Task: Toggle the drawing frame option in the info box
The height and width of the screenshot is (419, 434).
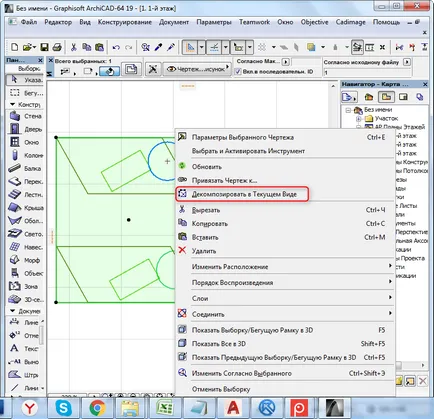Action: click(131, 70)
